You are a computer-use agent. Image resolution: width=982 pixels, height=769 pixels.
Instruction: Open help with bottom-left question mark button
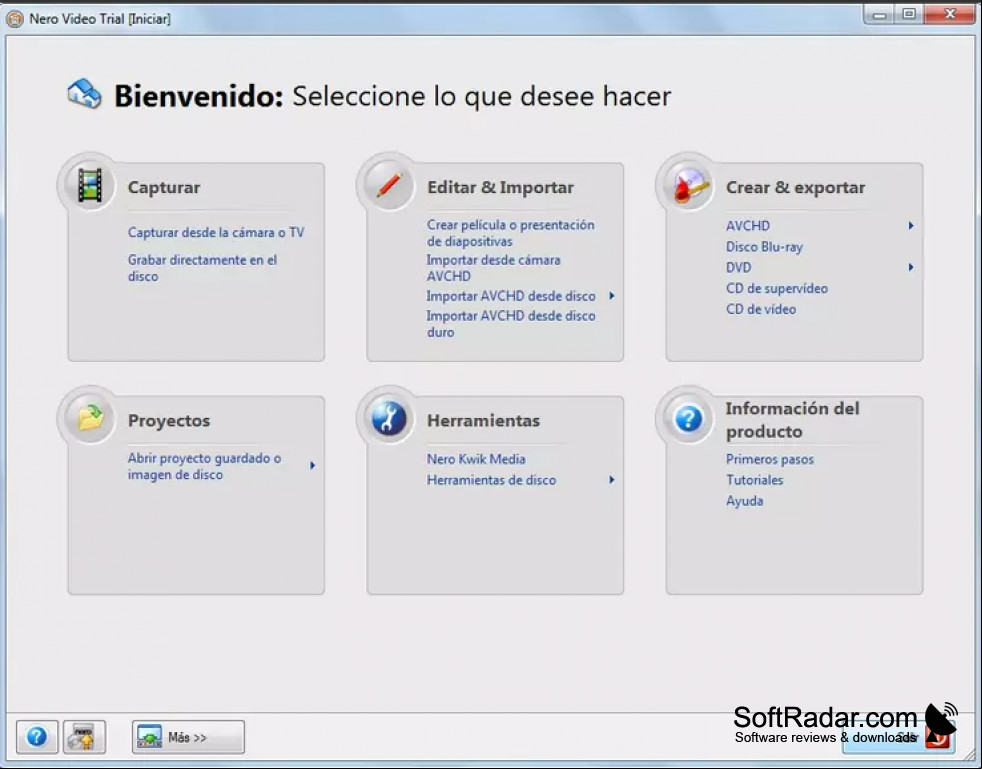37,736
